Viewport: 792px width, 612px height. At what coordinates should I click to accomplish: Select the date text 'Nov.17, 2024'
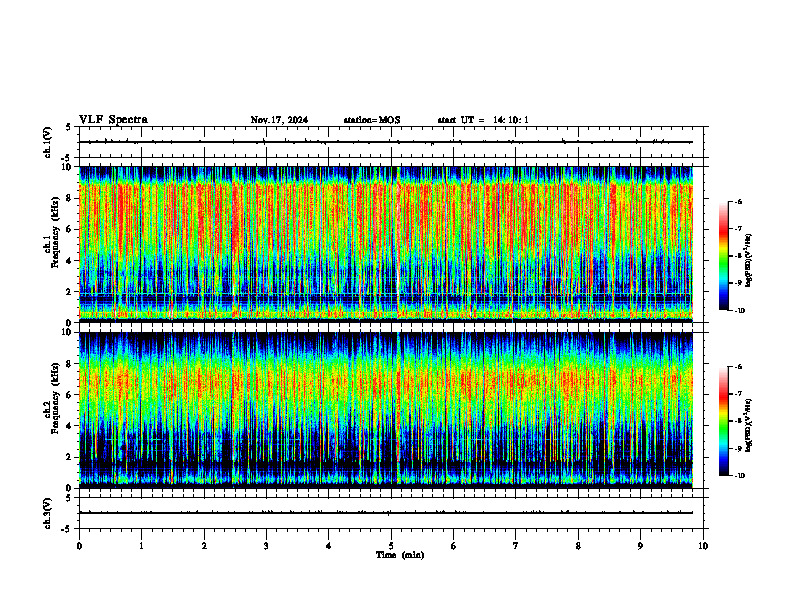point(279,120)
